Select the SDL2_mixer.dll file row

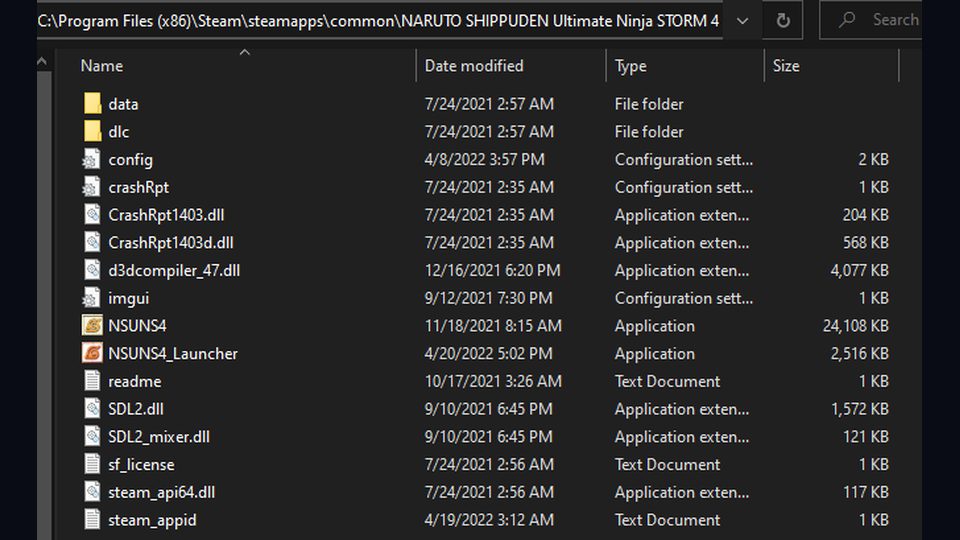point(486,437)
